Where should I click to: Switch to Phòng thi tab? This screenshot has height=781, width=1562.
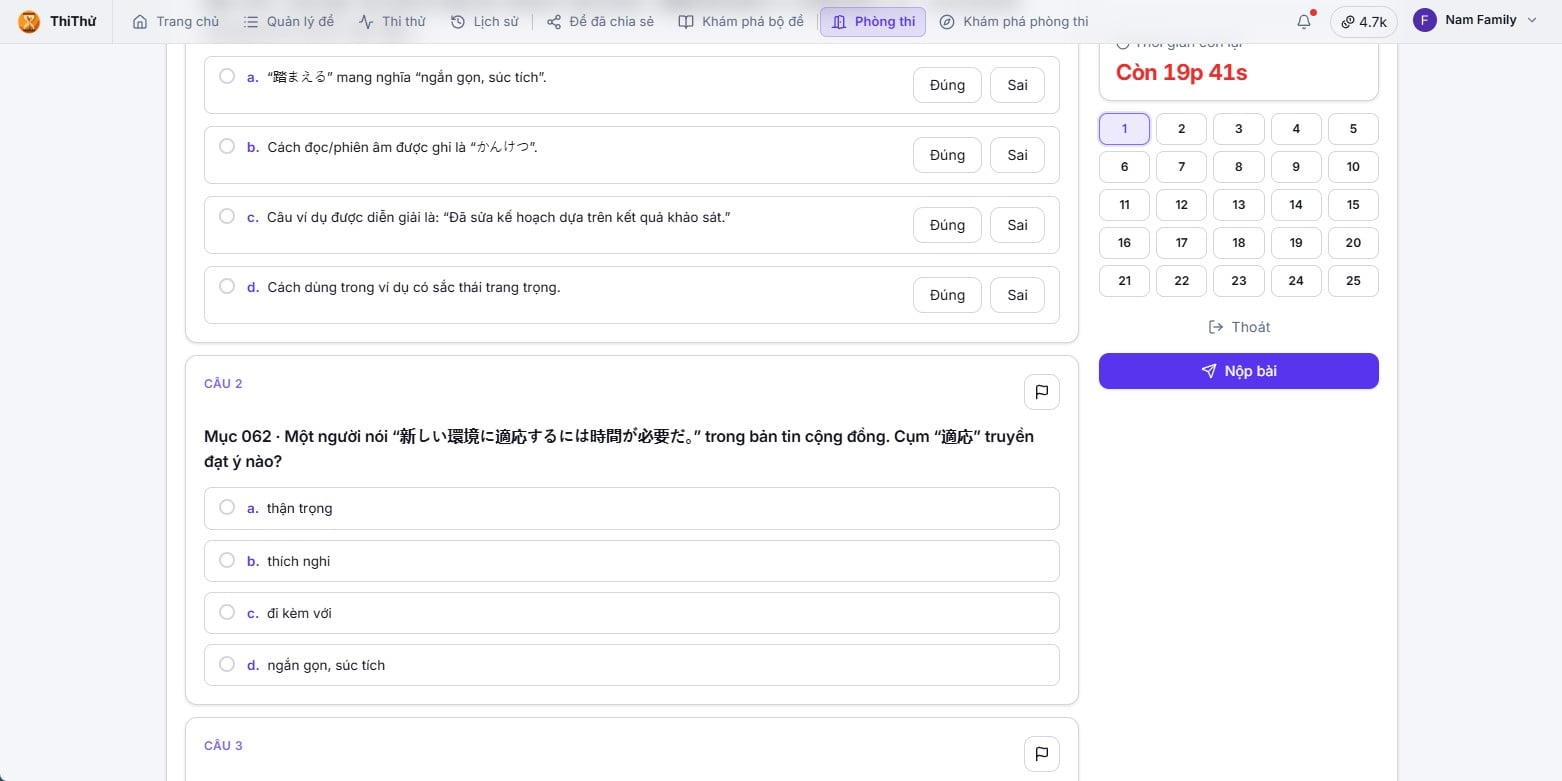pyautogui.click(x=873, y=21)
